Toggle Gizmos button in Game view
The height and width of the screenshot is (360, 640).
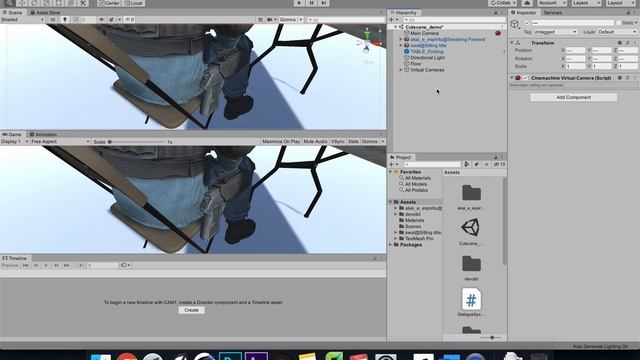tap(370, 142)
